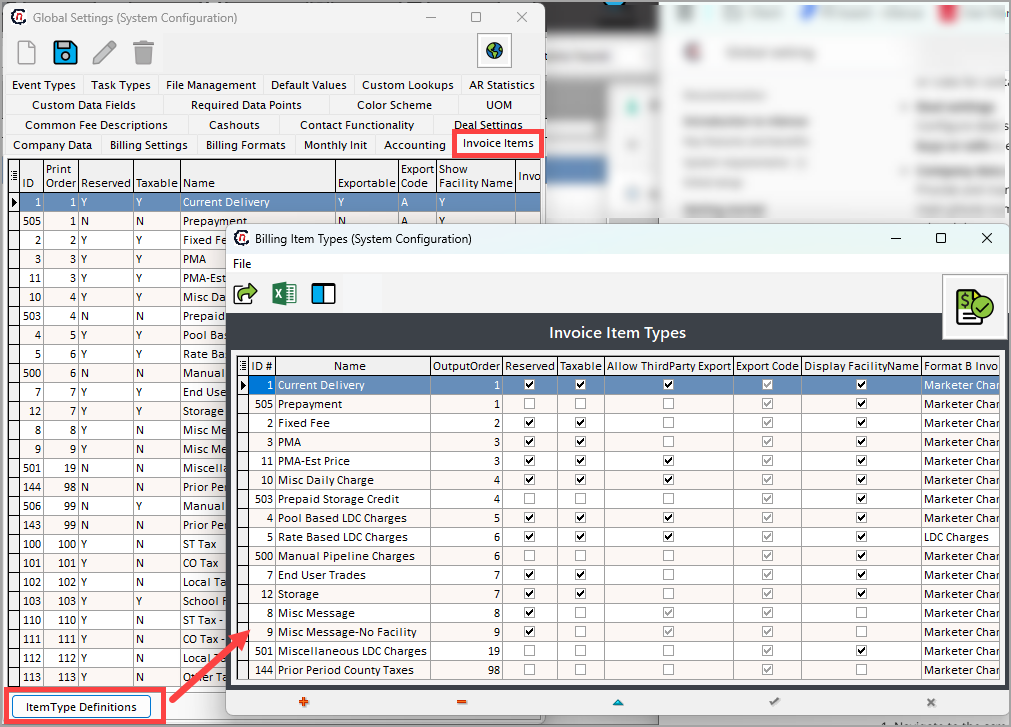Check Allow ThirdParty Export for PMA
1011x727 pixels.
point(668,442)
